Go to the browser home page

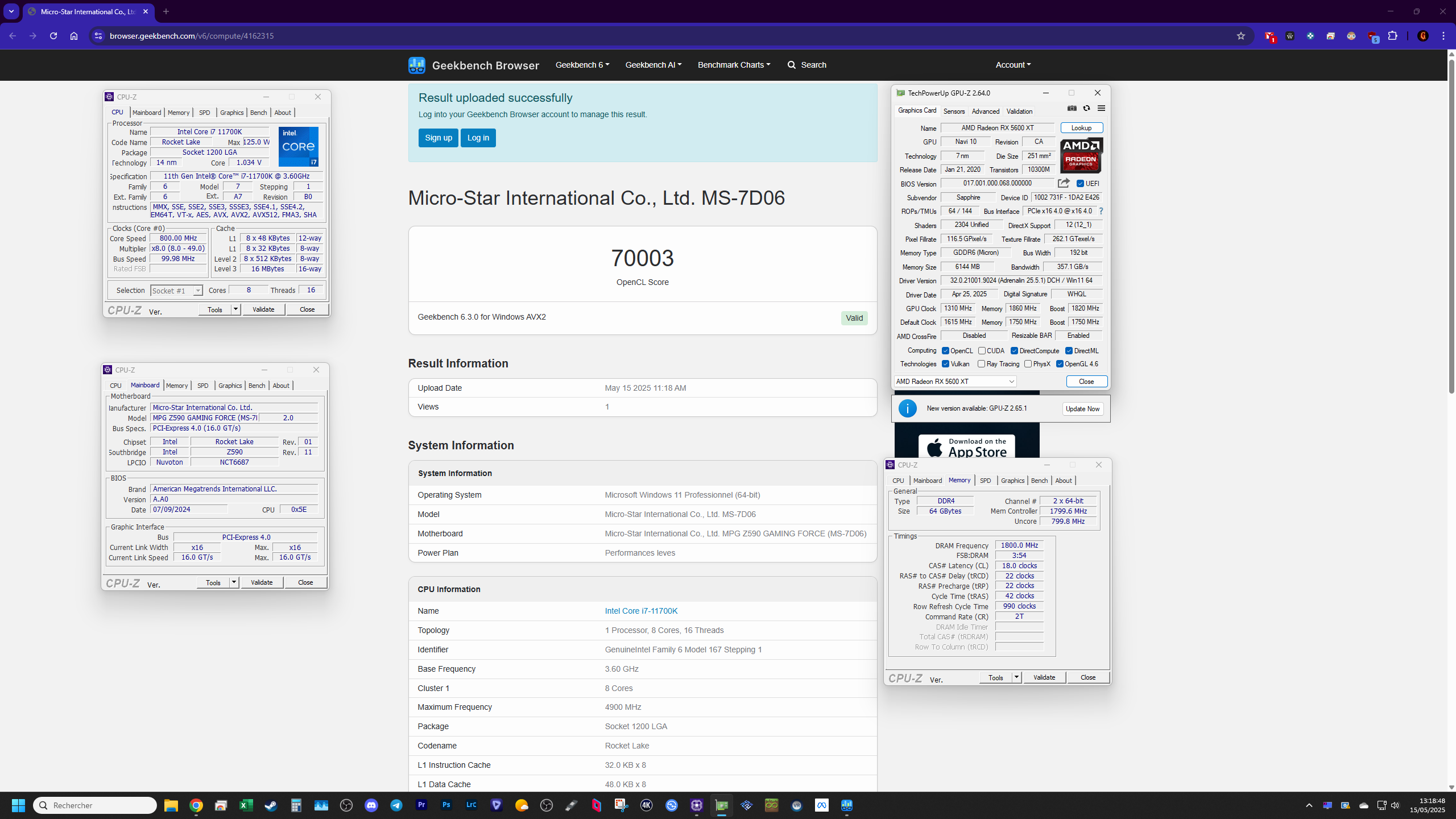coord(74,36)
